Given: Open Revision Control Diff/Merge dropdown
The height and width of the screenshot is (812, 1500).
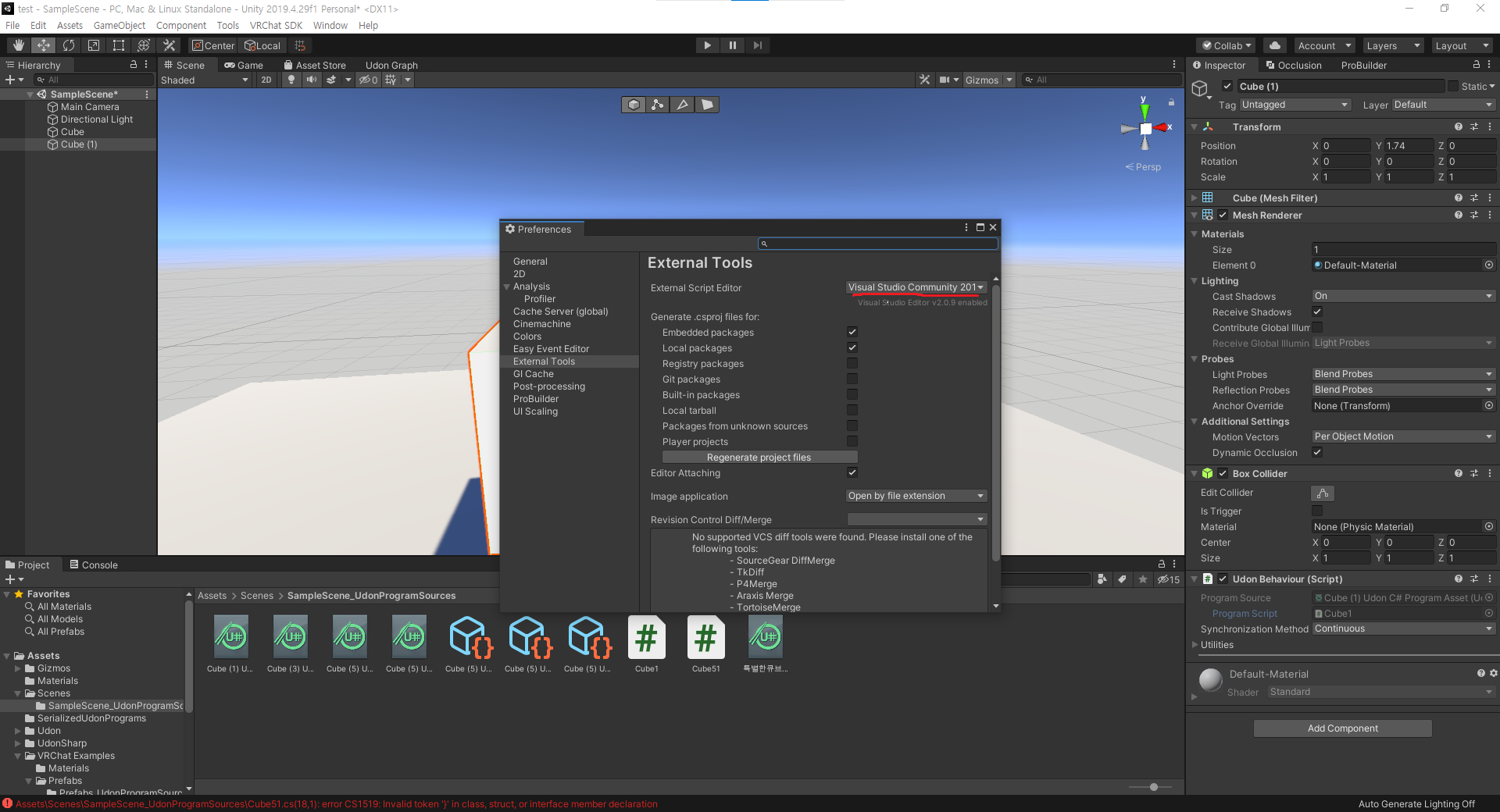Looking at the screenshot, I should [916, 519].
